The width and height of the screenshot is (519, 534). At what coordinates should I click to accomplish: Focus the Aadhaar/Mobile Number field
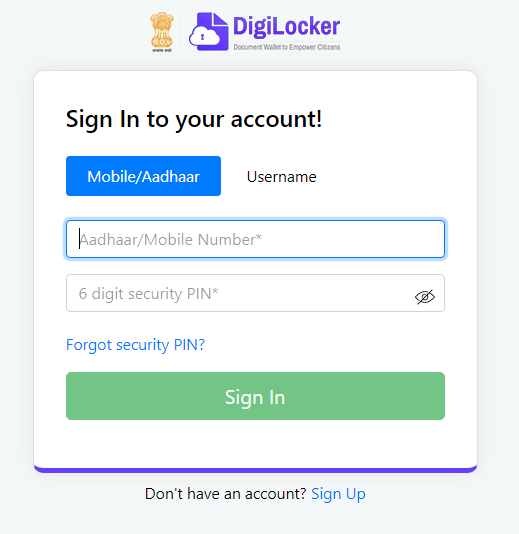[x=255, y=239]
